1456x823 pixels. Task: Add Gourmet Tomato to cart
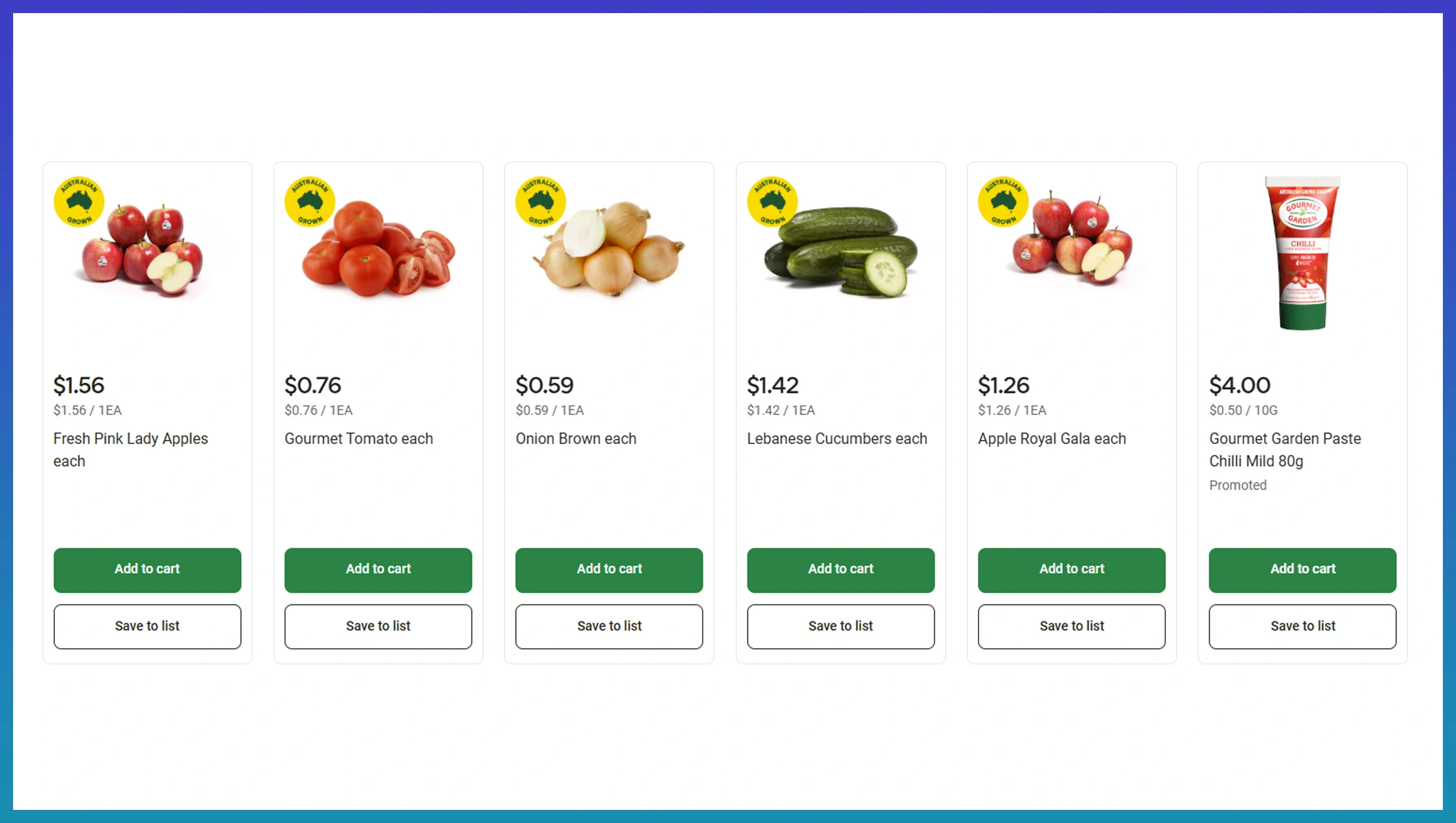[x=378, y=570]
